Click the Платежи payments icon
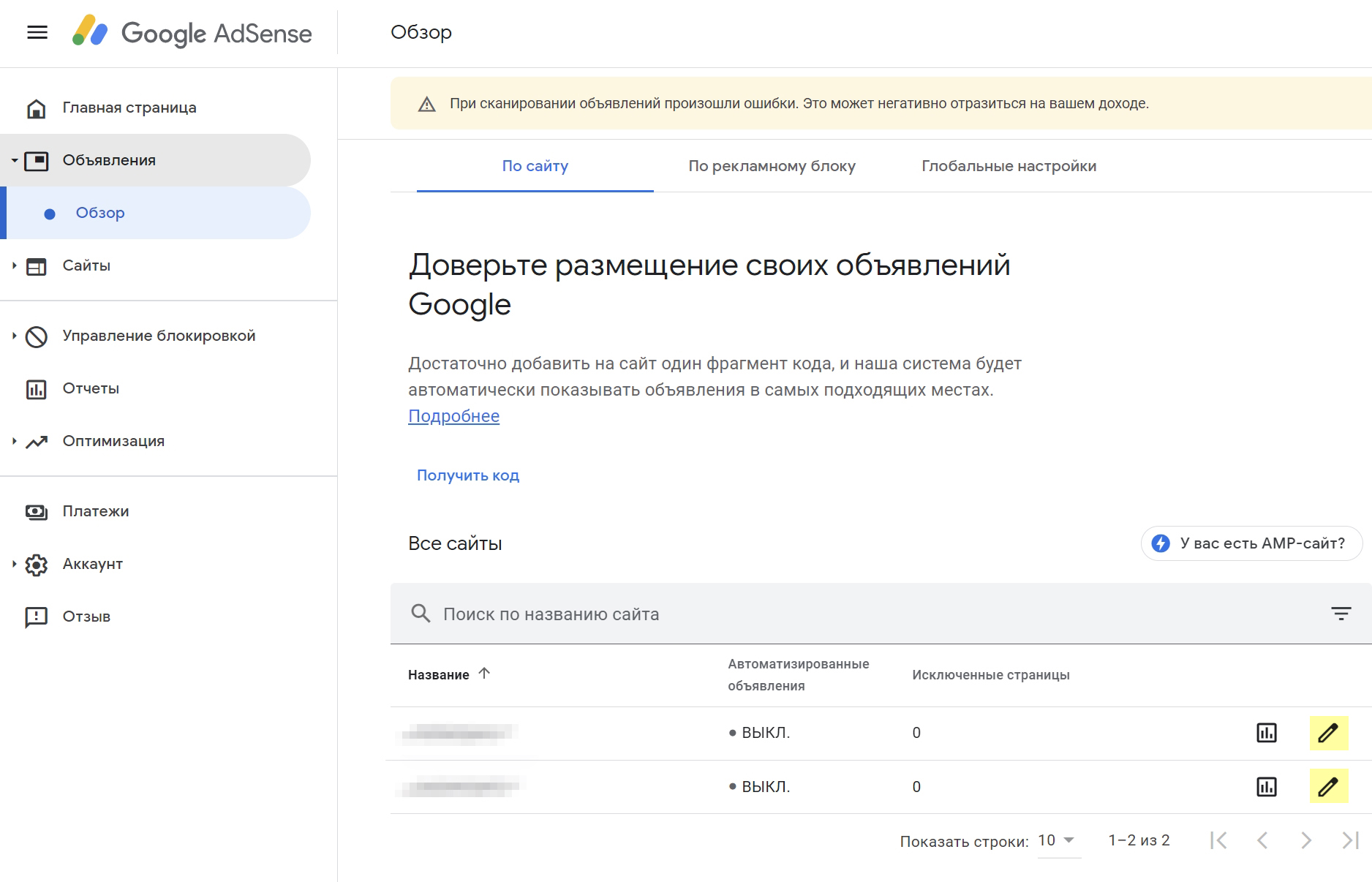 point(36,512)
